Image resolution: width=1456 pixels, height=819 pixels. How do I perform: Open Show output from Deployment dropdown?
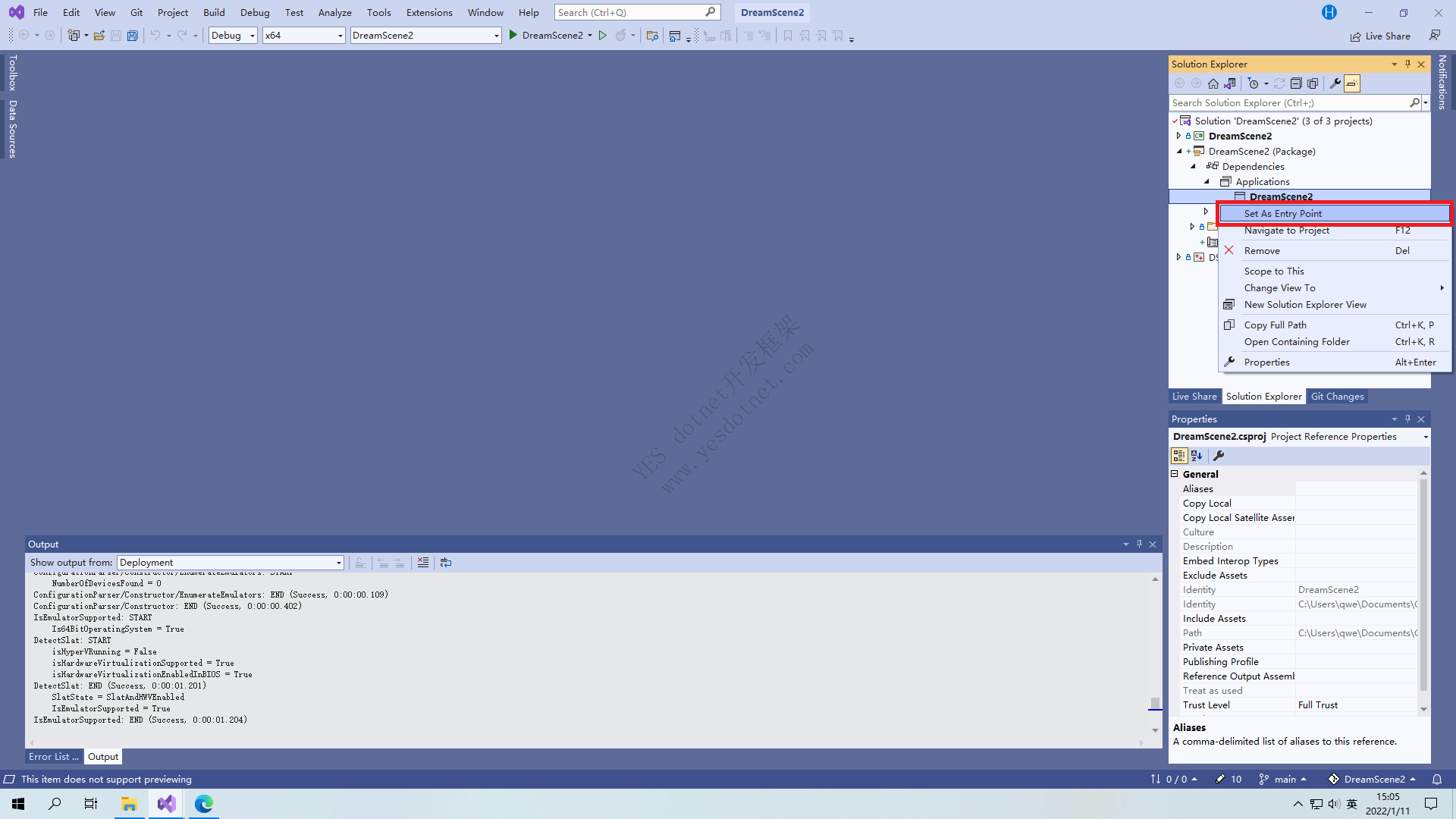231,563
